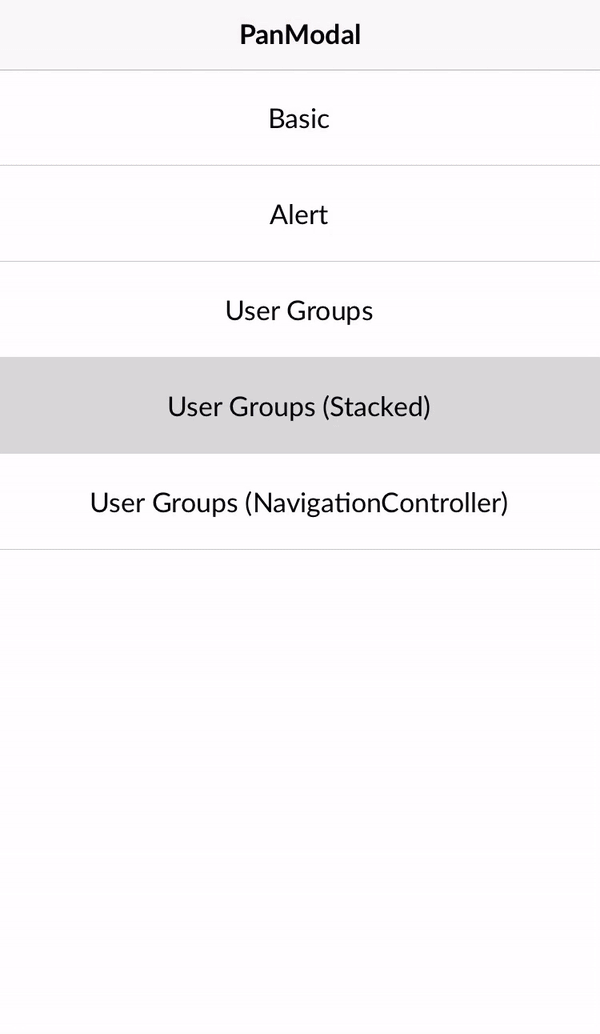Image resolution: width=600 pixels, height=1034 pixels.
Task: Click the PanModal title in header
Action: click(300, 35)
